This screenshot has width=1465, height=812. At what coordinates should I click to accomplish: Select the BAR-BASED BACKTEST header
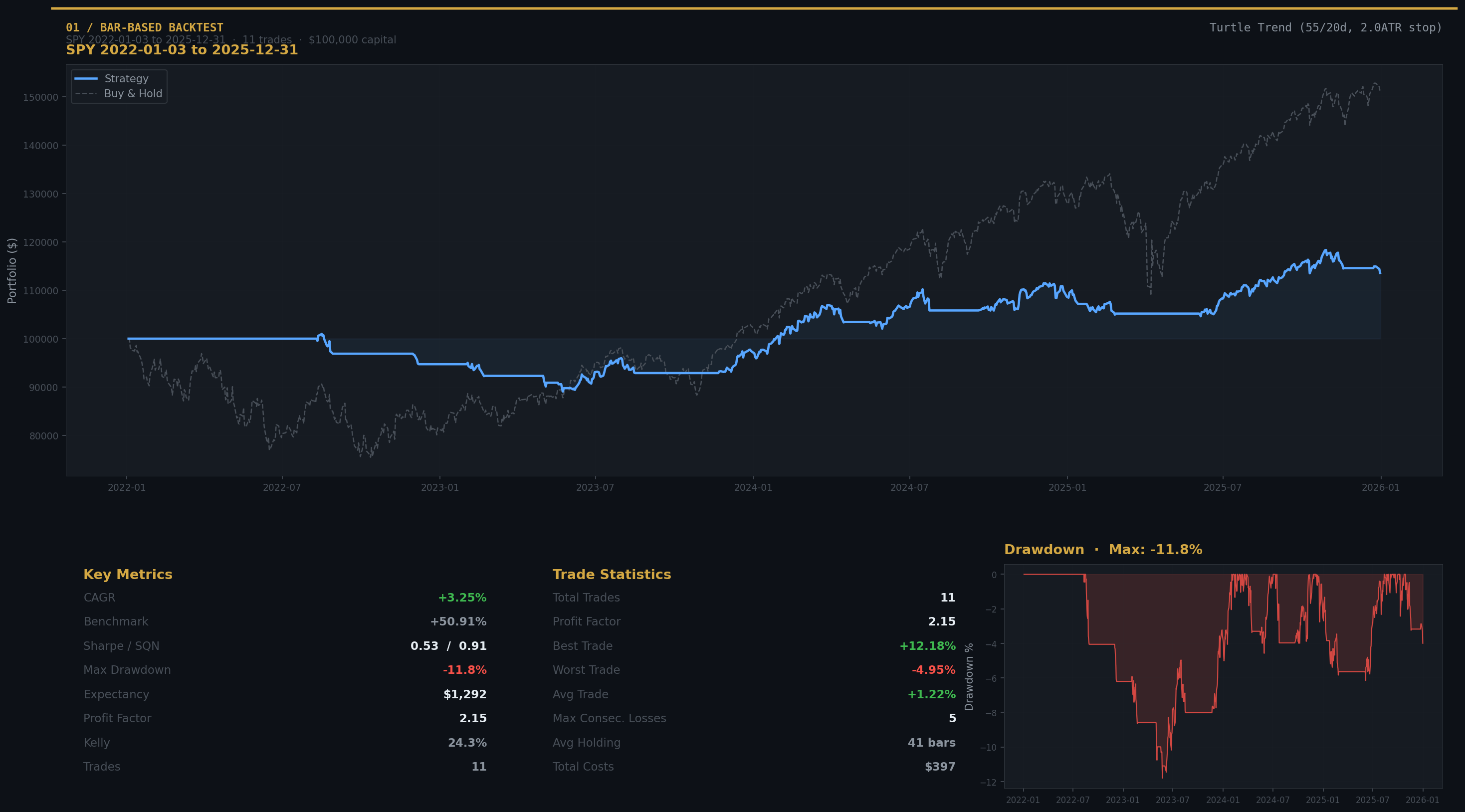pos(146,27)
